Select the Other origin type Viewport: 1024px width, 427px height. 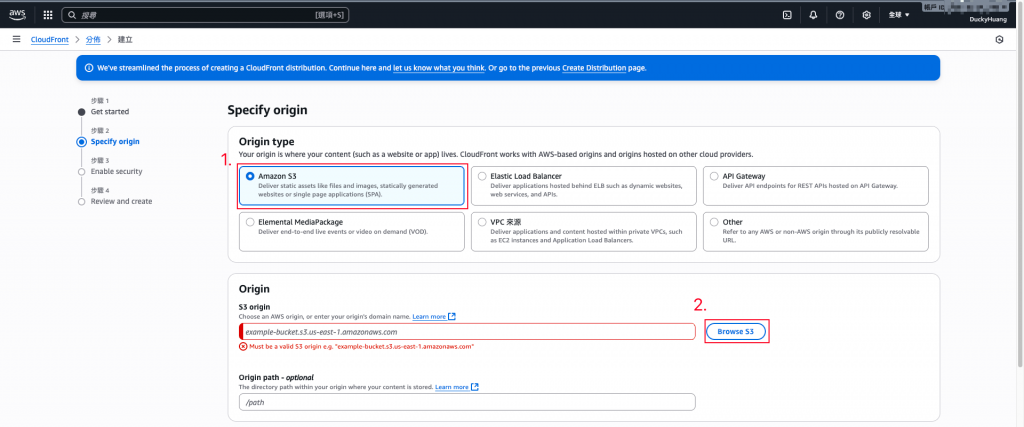click(816, 231)
